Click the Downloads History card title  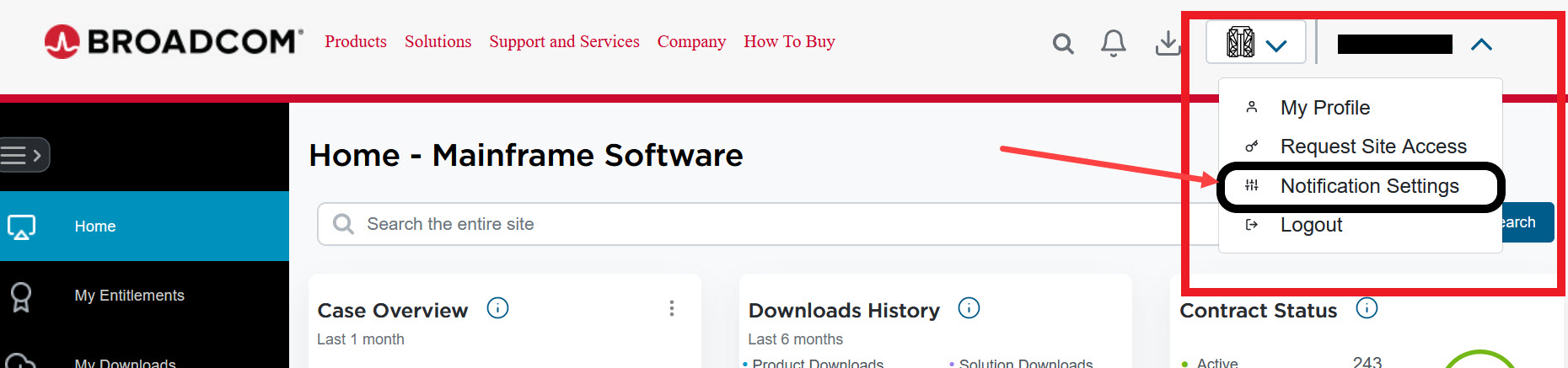(x=844, y=311)
